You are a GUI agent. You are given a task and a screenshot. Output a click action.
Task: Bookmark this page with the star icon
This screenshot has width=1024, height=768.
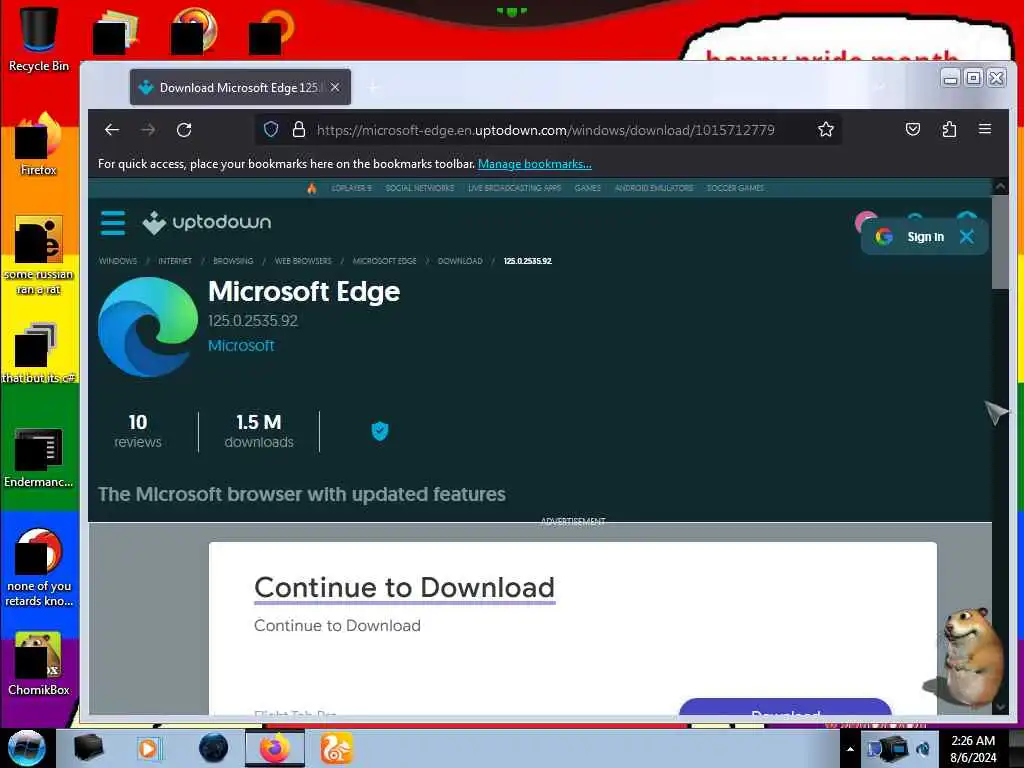coord(825,129)
